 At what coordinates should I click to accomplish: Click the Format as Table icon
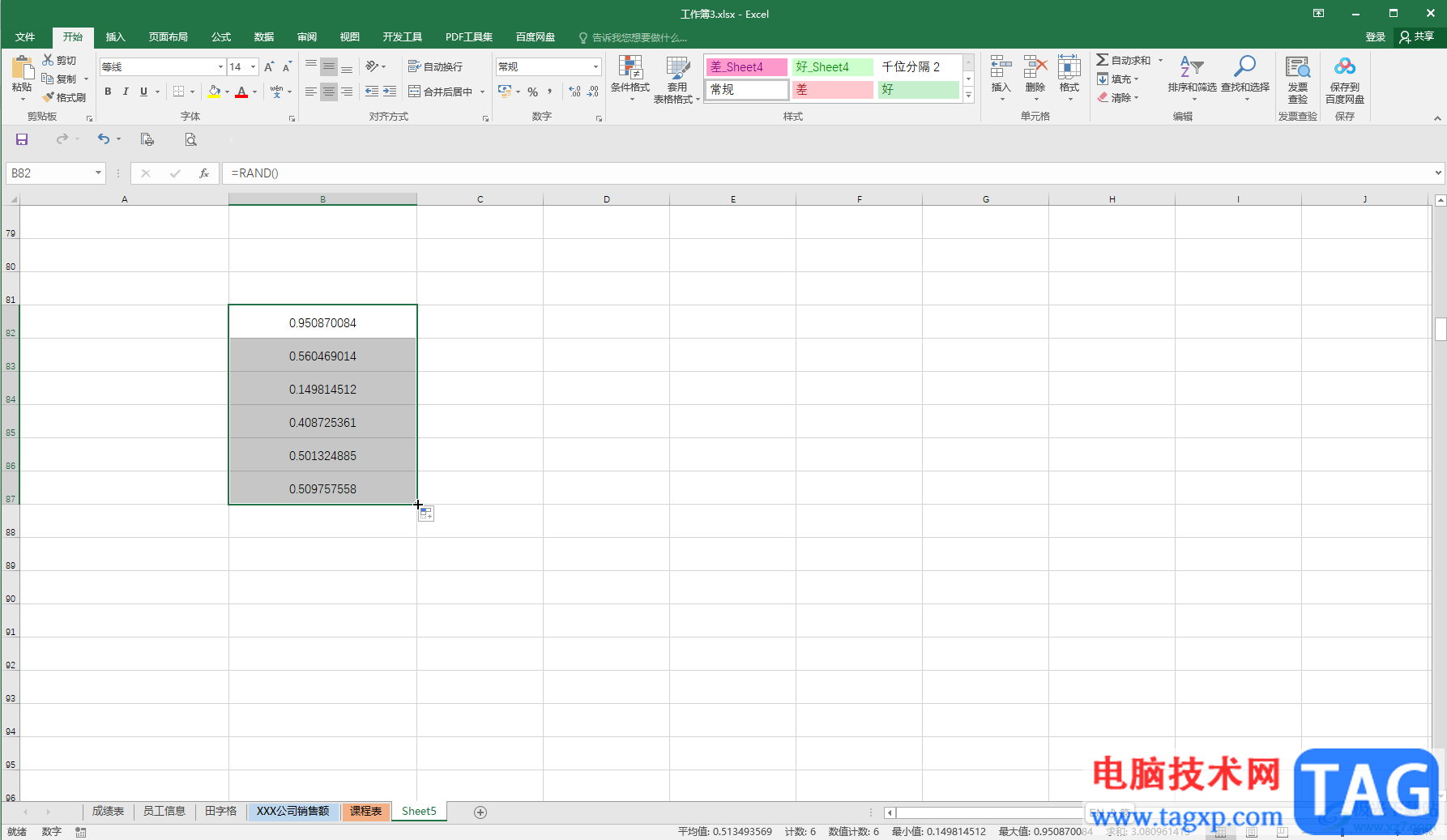677,68
